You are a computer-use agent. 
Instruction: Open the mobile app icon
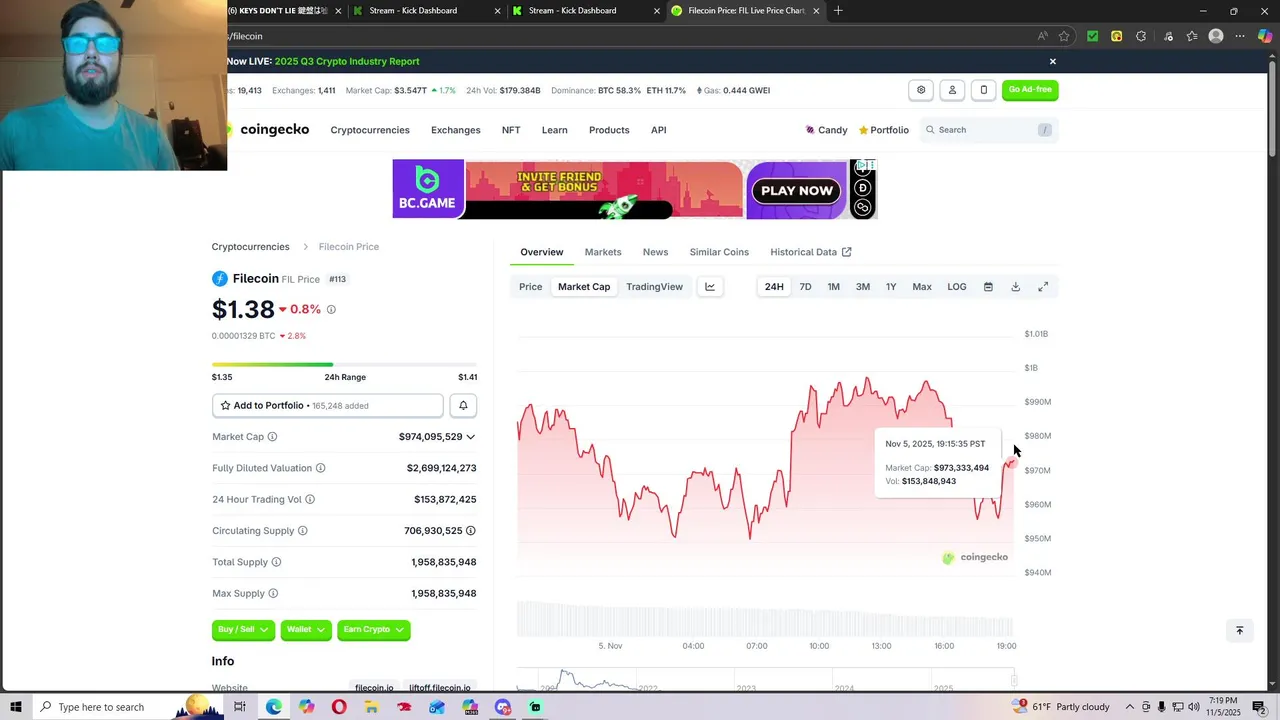pyautogui.click(x=983, y=90)
